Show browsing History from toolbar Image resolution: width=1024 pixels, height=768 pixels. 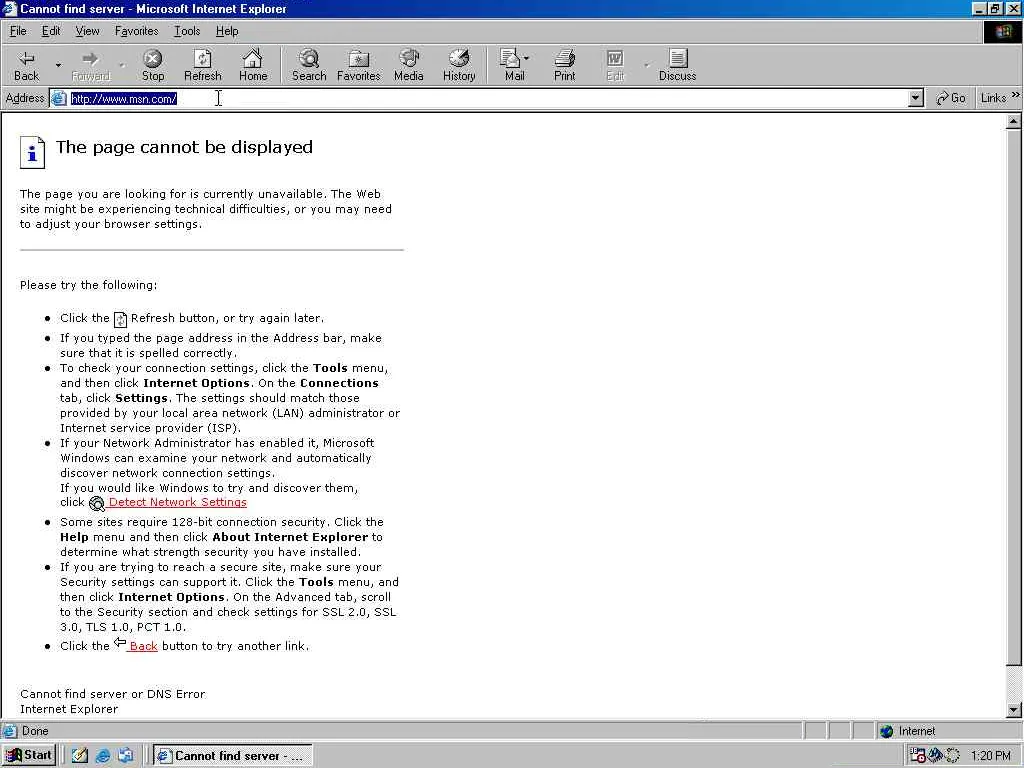(459, 65)
